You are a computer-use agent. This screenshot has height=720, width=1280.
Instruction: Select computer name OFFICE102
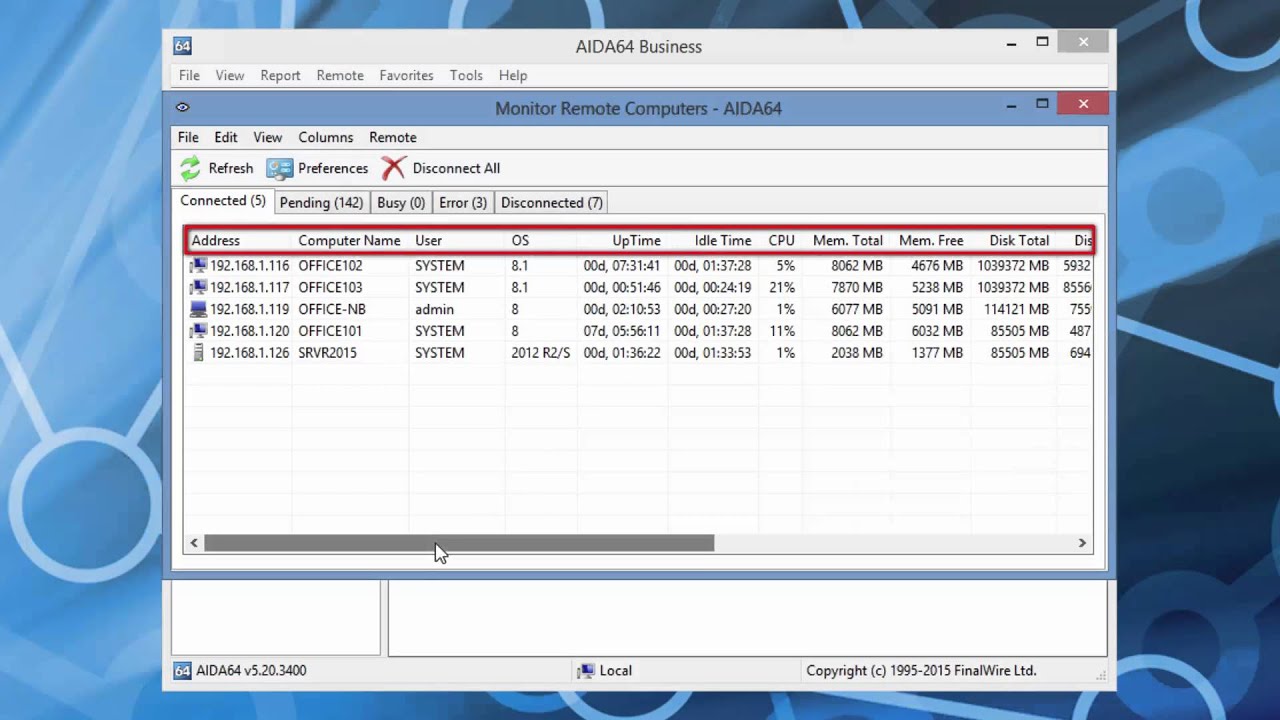pyautogui.click(x=330, y=266)
